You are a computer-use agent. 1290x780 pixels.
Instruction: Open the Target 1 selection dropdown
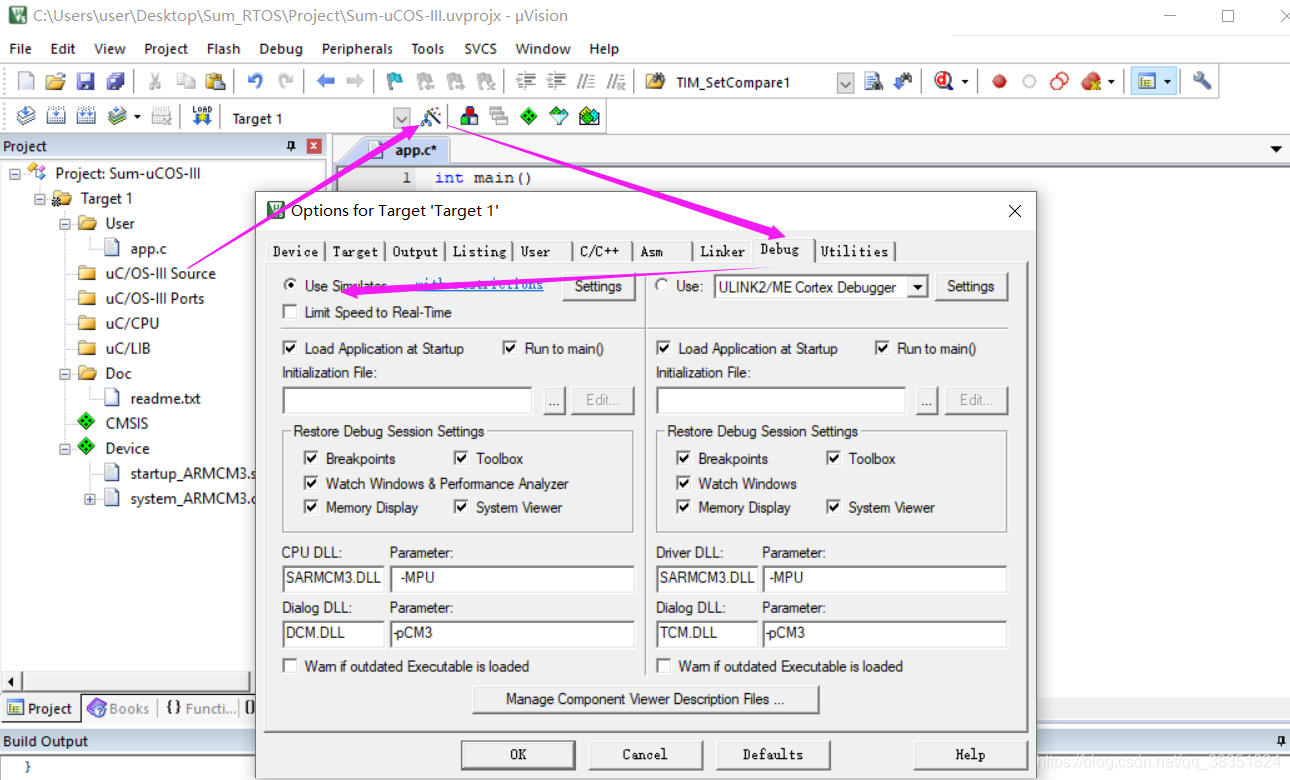(401, 118)
